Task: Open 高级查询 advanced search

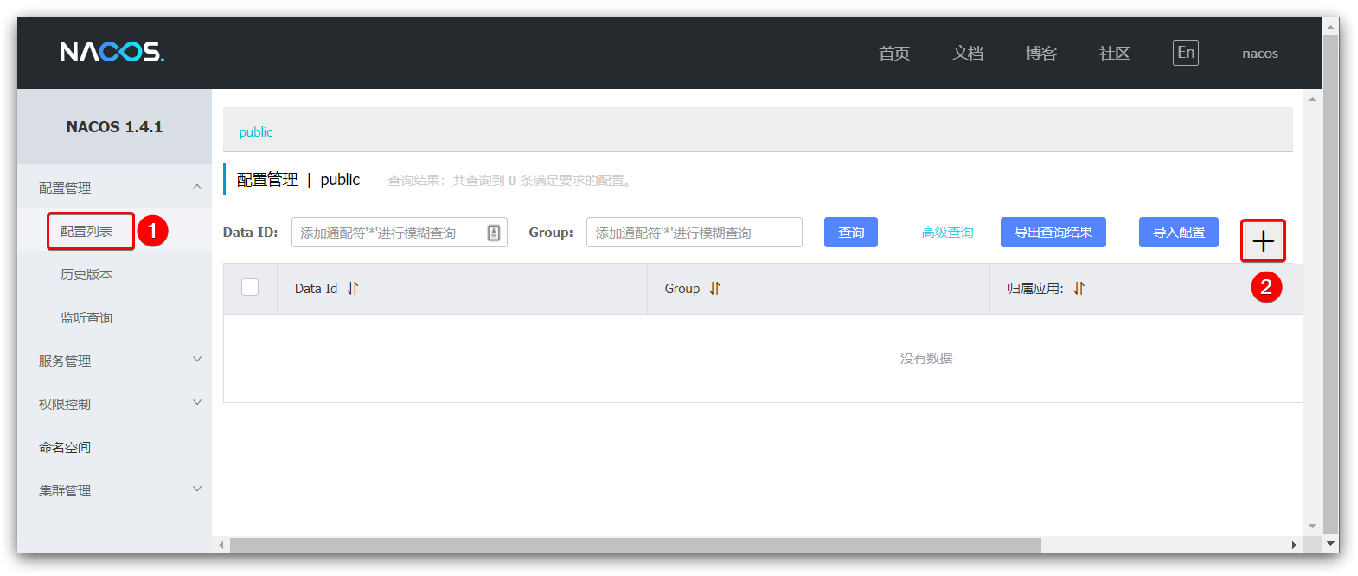Action: click(x=946, y=231)
